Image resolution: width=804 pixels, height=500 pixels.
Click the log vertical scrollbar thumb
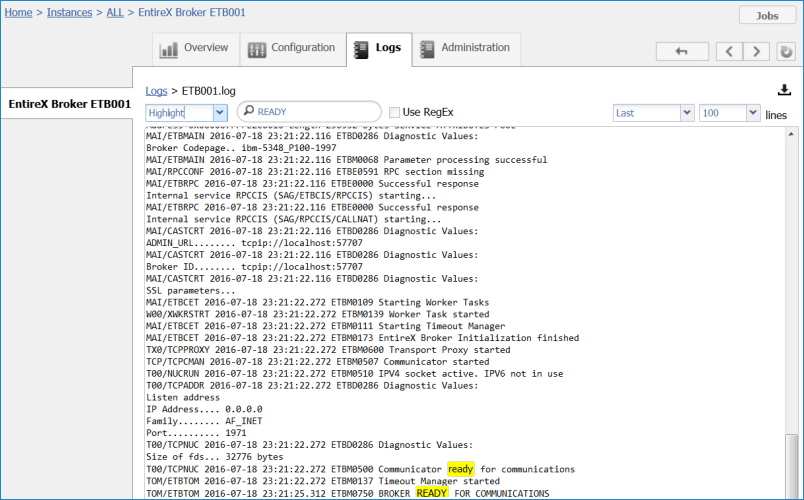(x=791, y=466)
